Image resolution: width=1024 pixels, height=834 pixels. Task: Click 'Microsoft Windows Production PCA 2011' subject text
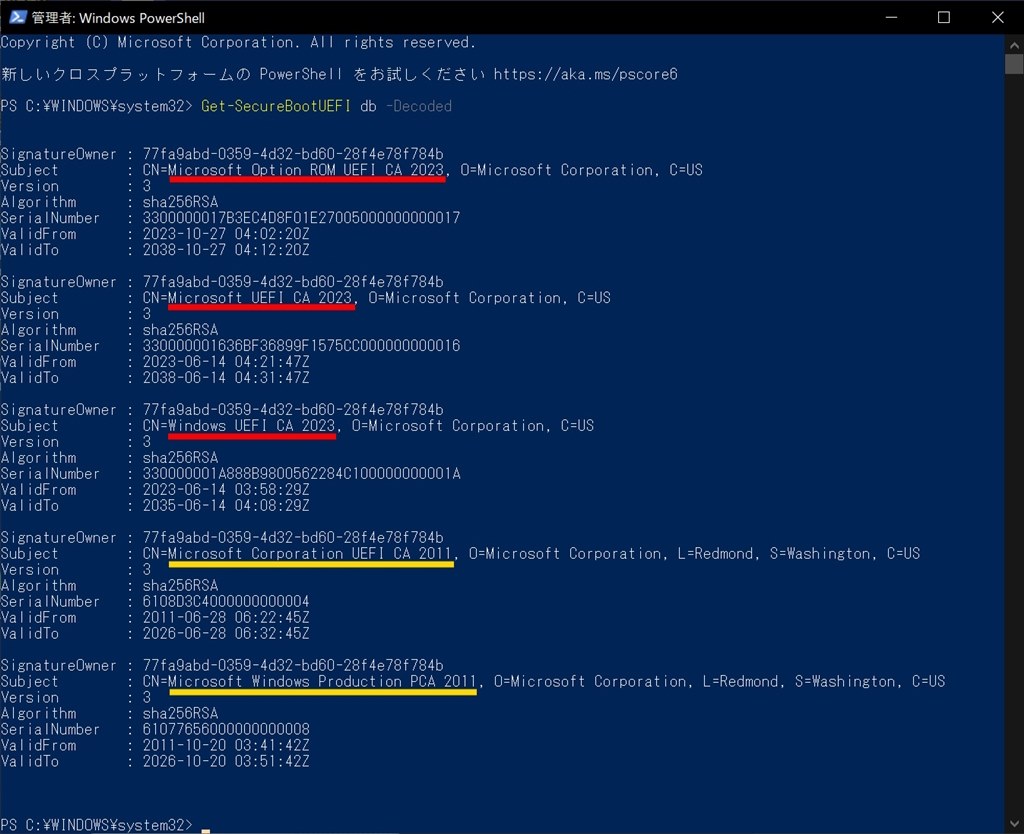323,681
